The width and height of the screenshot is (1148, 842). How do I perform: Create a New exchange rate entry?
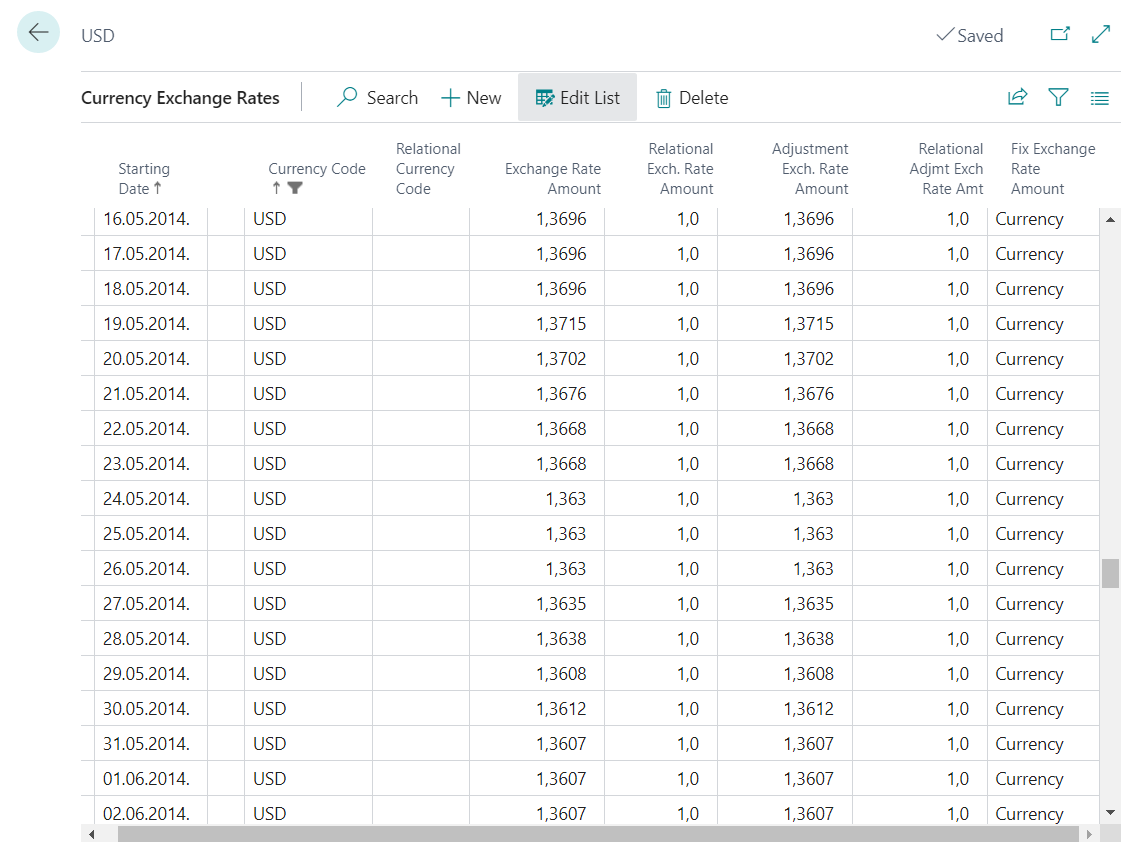coord(471,98)
